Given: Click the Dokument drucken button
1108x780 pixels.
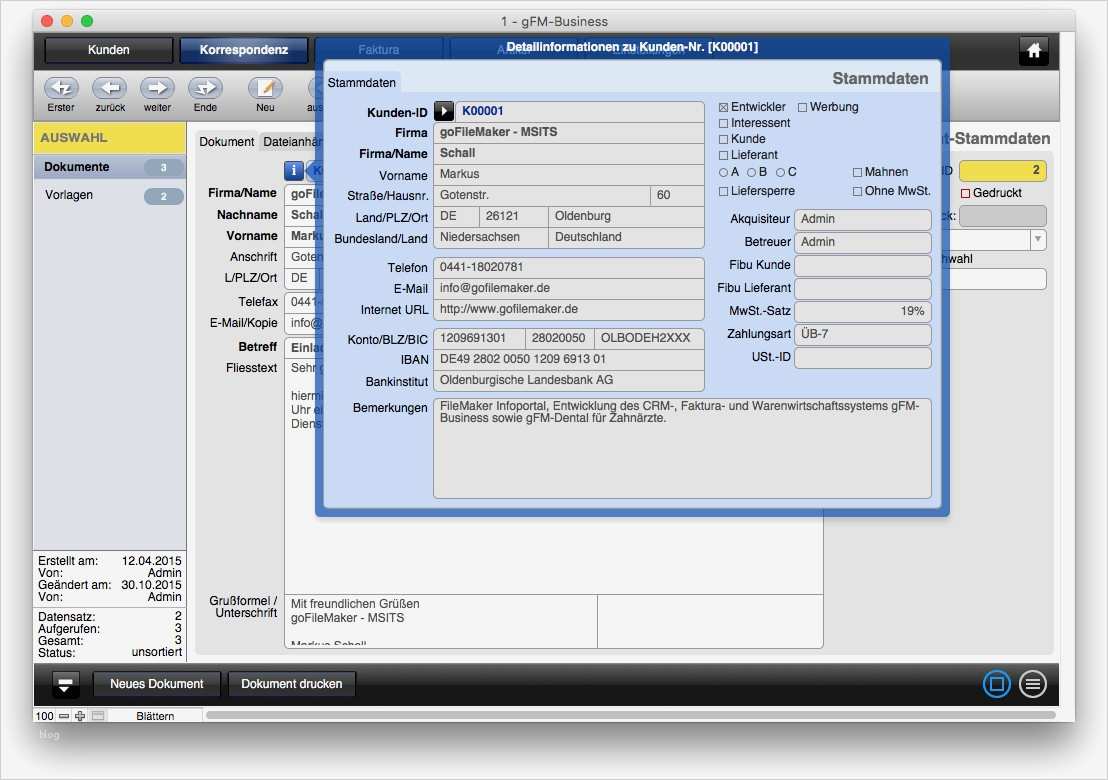Looking at the screenshot, I should point(292,684).
